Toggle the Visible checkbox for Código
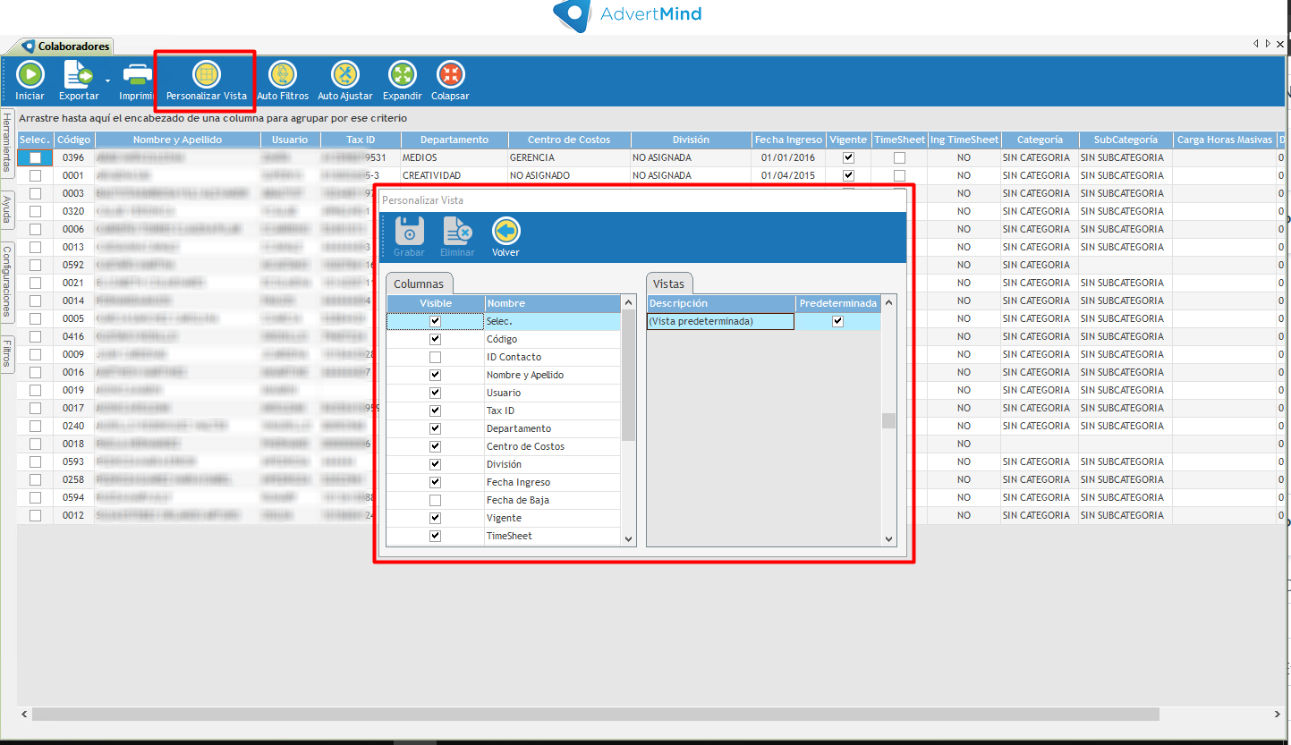Image resolution: width=1291 pixels, height=745 pixels. [435, 339]
